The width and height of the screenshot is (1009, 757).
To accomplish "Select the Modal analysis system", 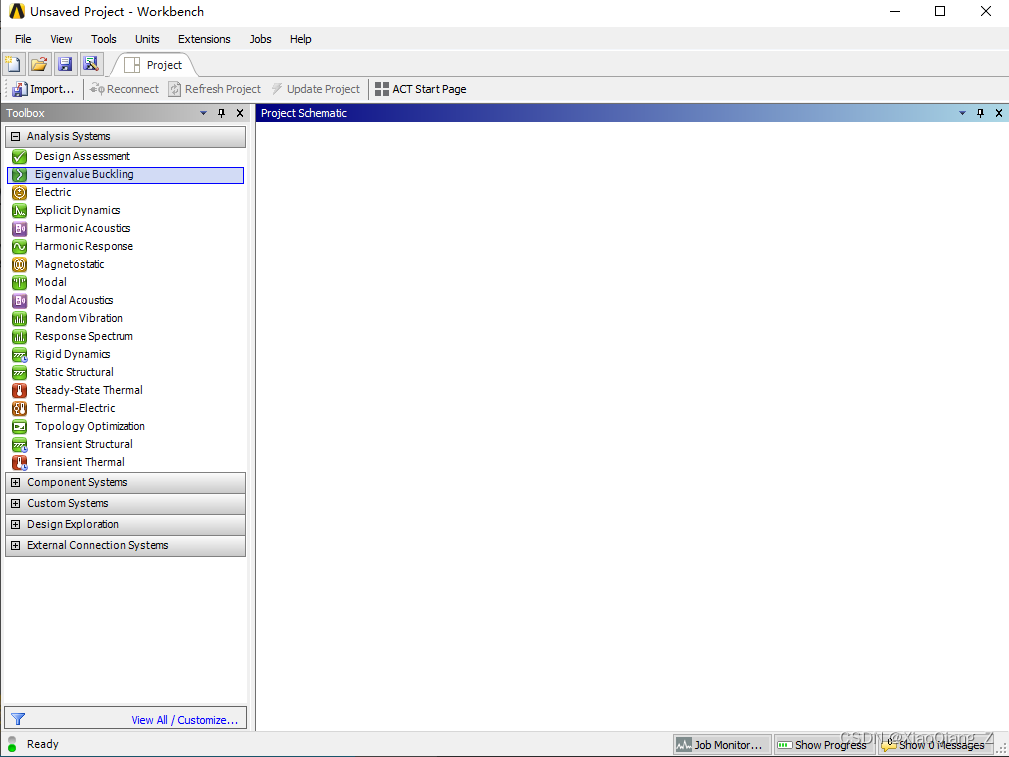I will click(x=51, y=282).
